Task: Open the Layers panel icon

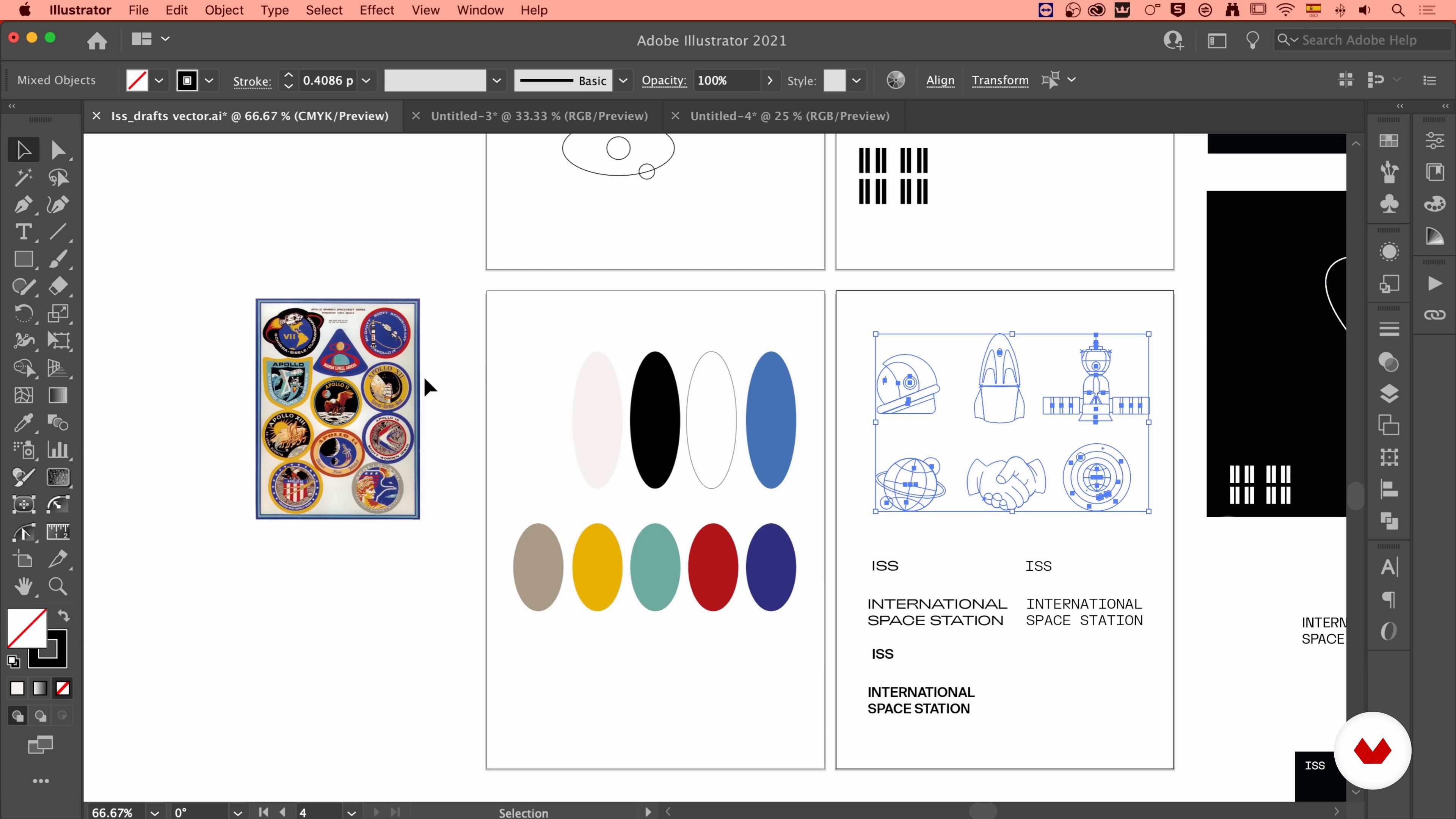Action: pos(1389,394)
